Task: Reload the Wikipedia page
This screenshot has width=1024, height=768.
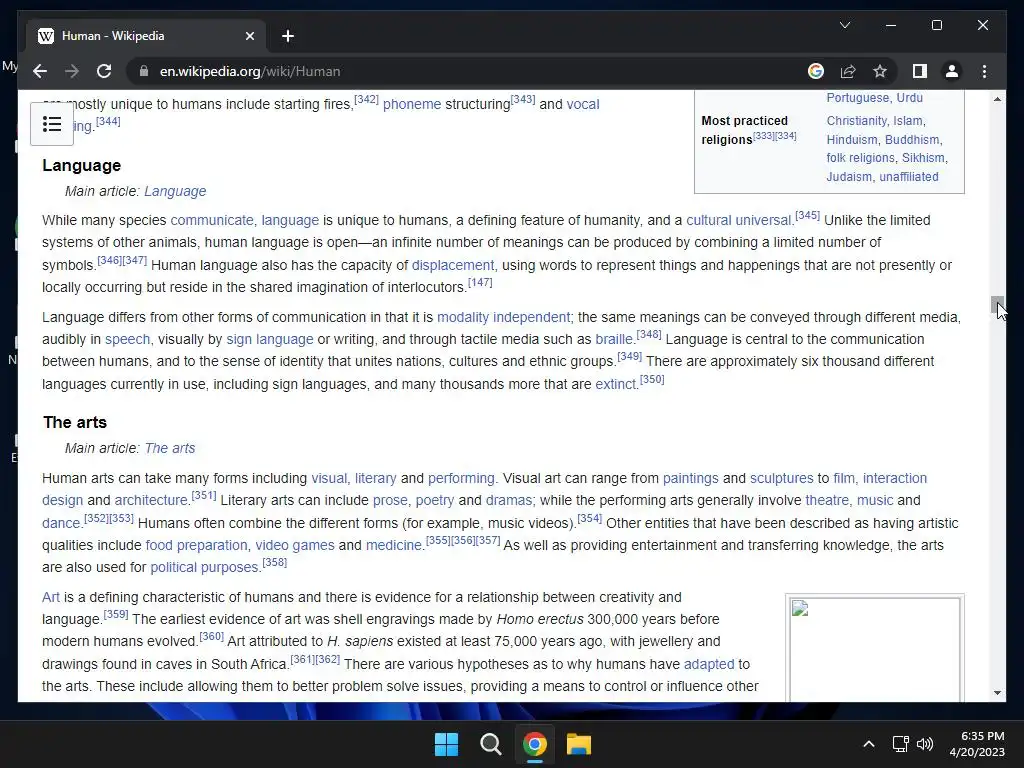Action: [x=104, y=71]
